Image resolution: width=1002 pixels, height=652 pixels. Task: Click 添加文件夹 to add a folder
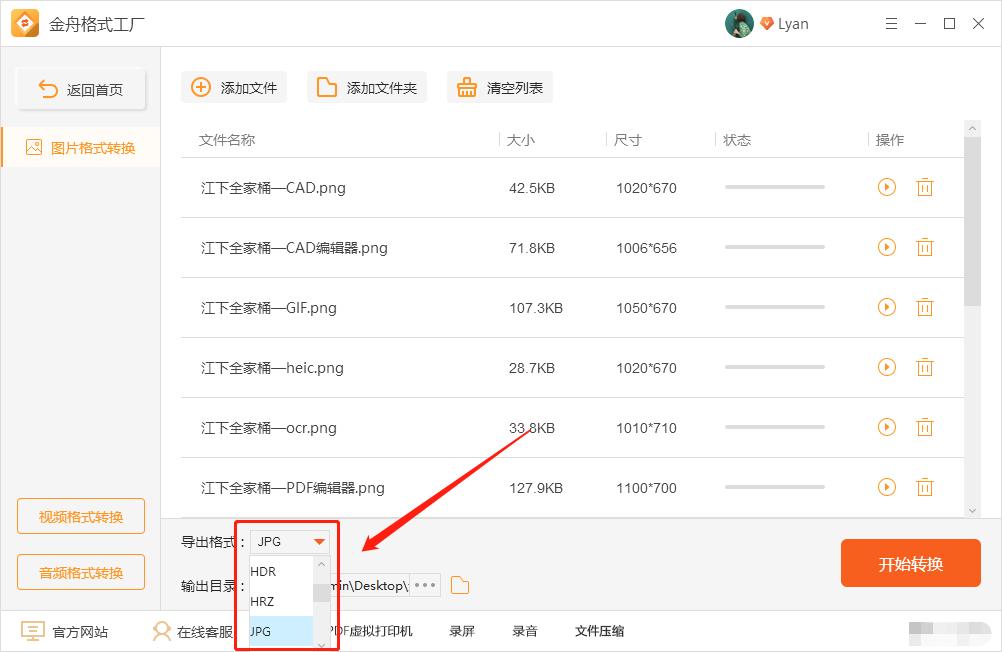tap(367, 88)
